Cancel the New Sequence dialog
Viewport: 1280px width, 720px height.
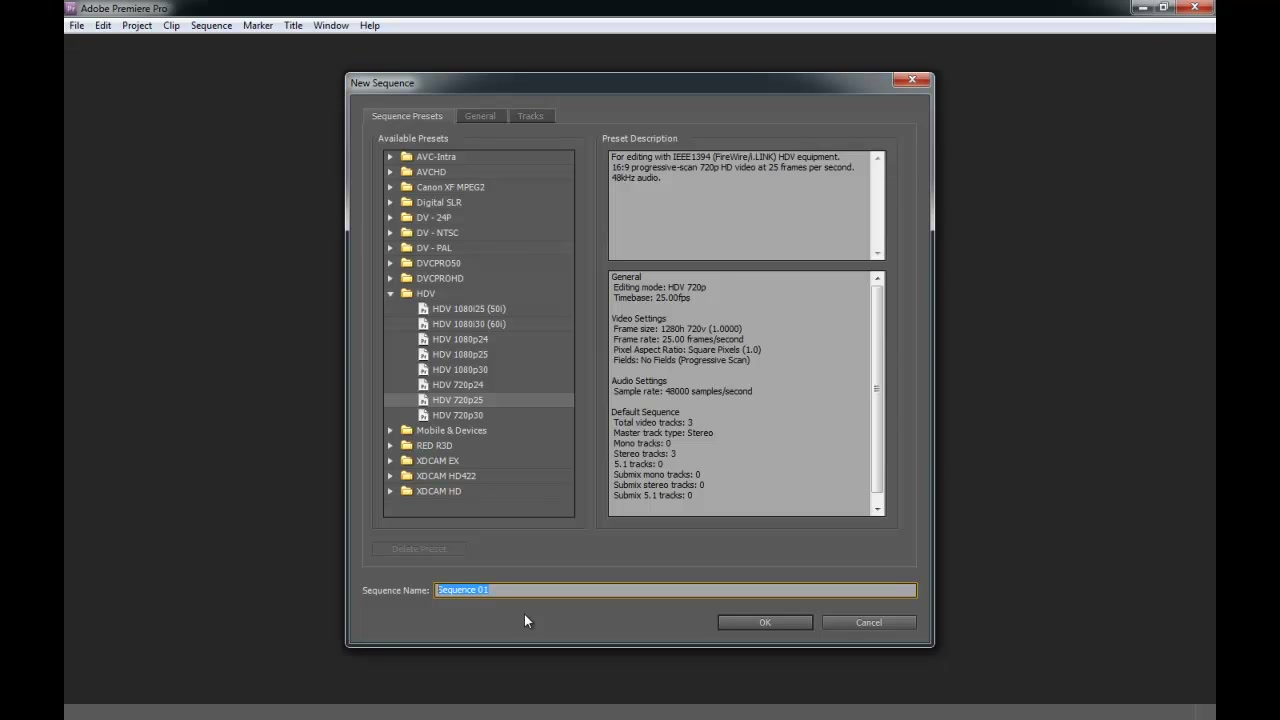[869, 623]
